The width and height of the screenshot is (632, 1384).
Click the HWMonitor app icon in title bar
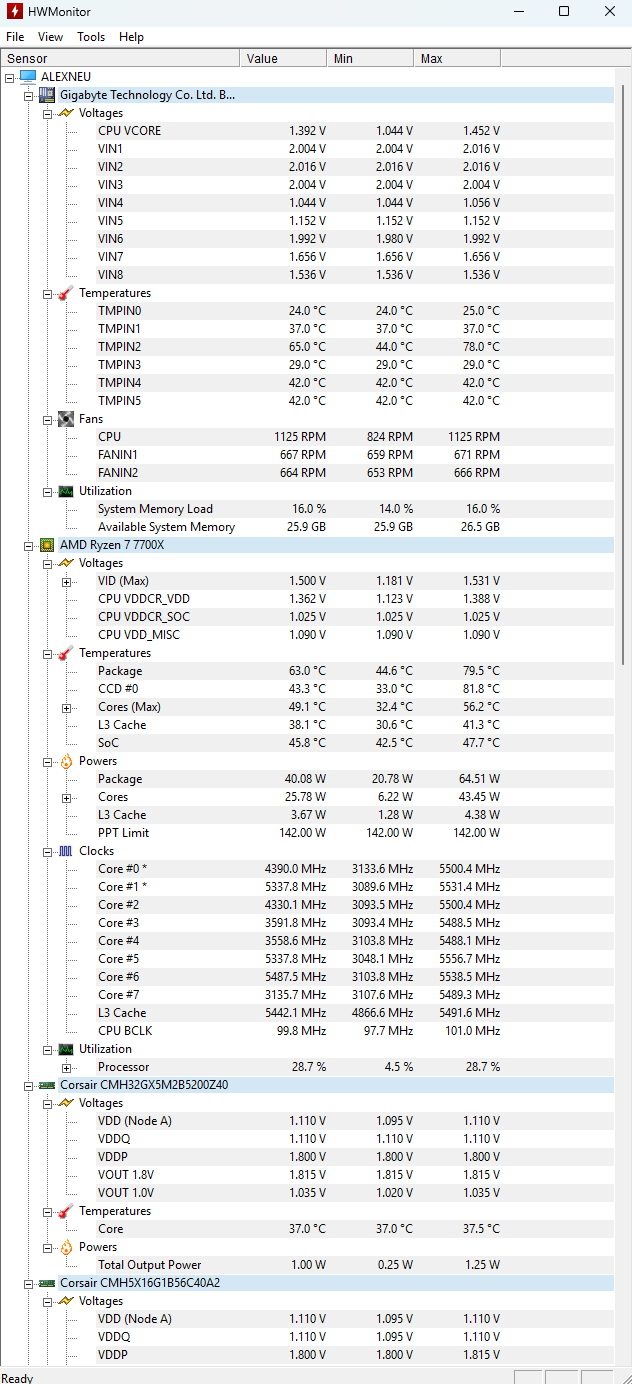(15, 12)
